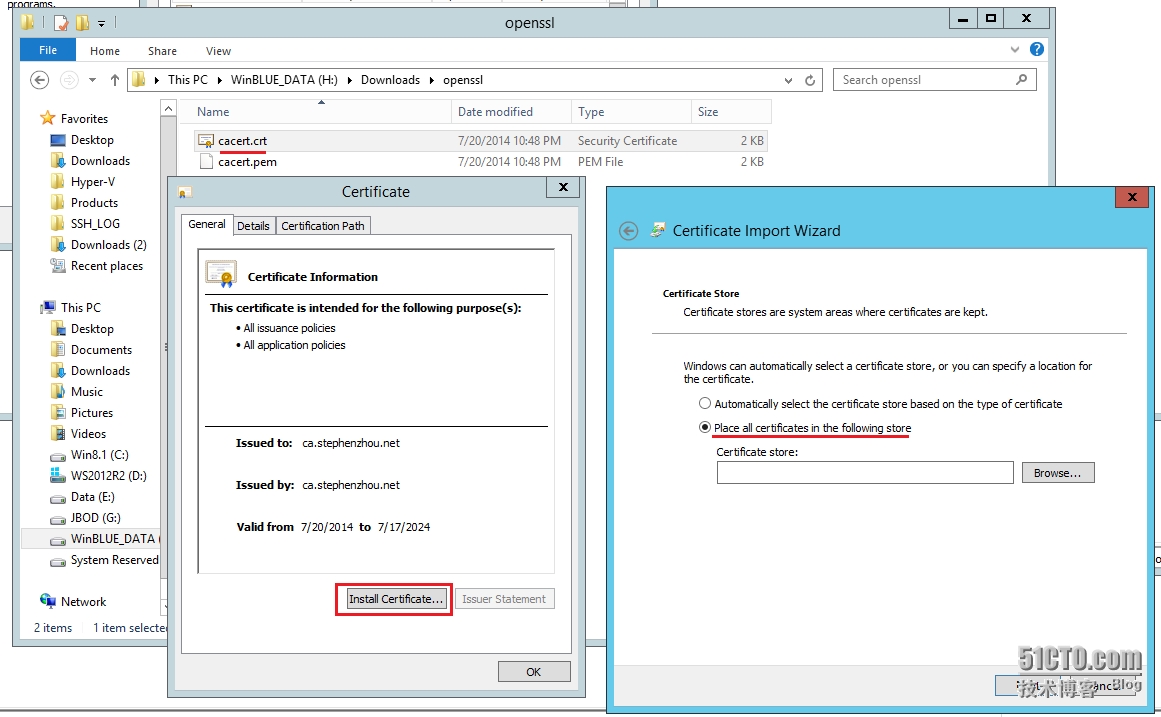Click the back arrow in Import Wizard
The width and height of the screenshot is (1161, 717).
point(628,231)
